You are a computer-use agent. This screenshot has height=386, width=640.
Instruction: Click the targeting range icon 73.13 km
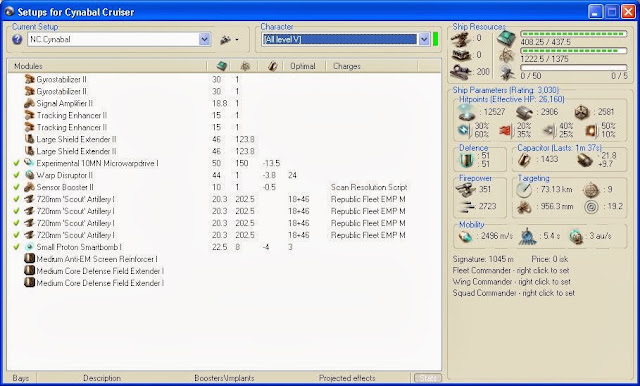(x=524, y=189)
